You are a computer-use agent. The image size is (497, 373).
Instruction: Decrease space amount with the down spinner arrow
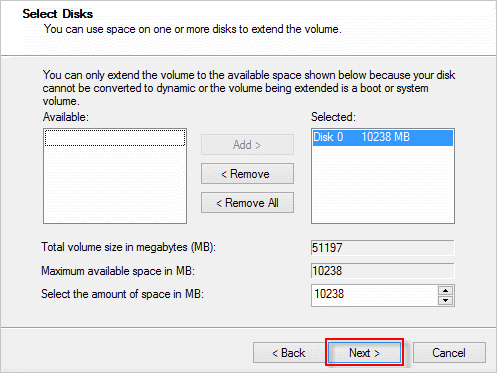point(446,300)
